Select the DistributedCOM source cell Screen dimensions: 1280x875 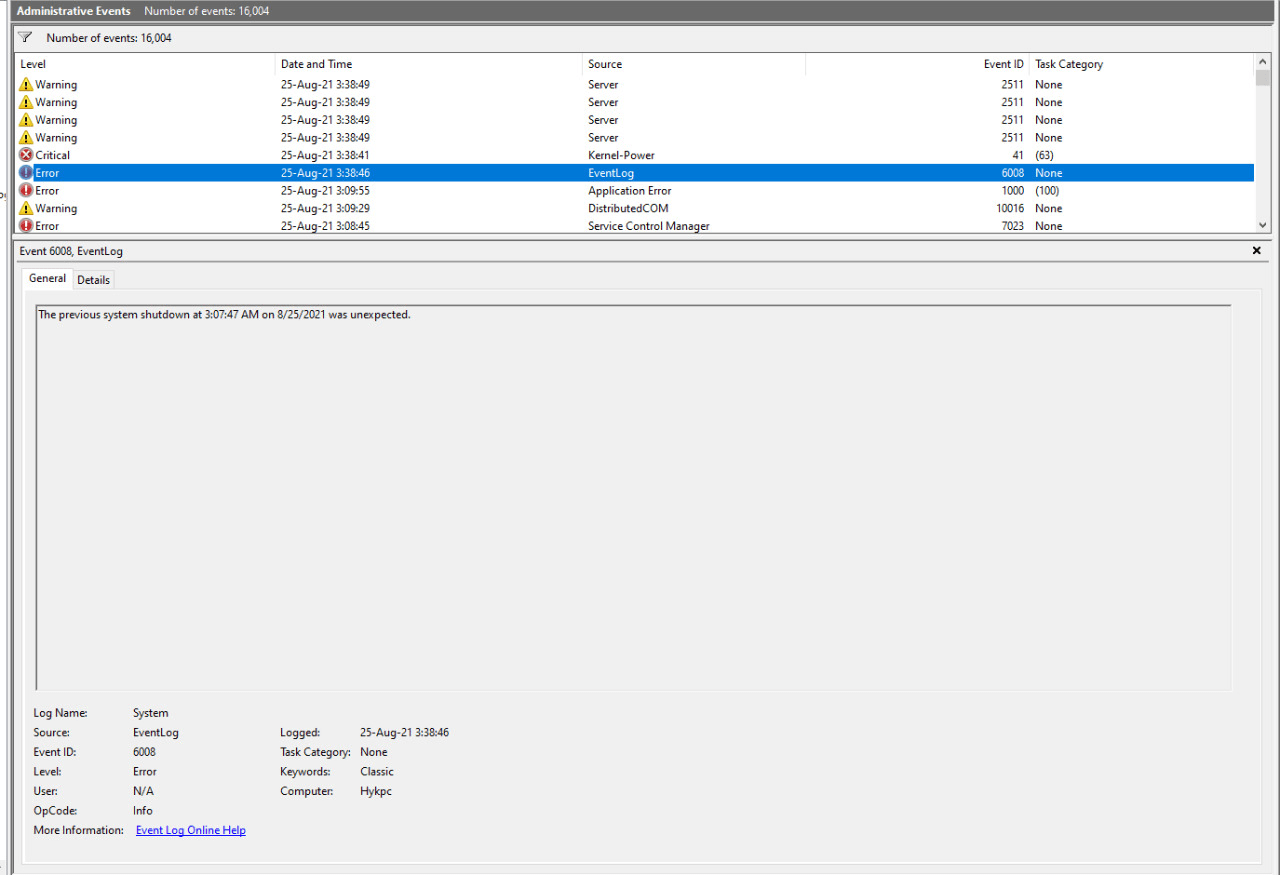coord(628,208)
